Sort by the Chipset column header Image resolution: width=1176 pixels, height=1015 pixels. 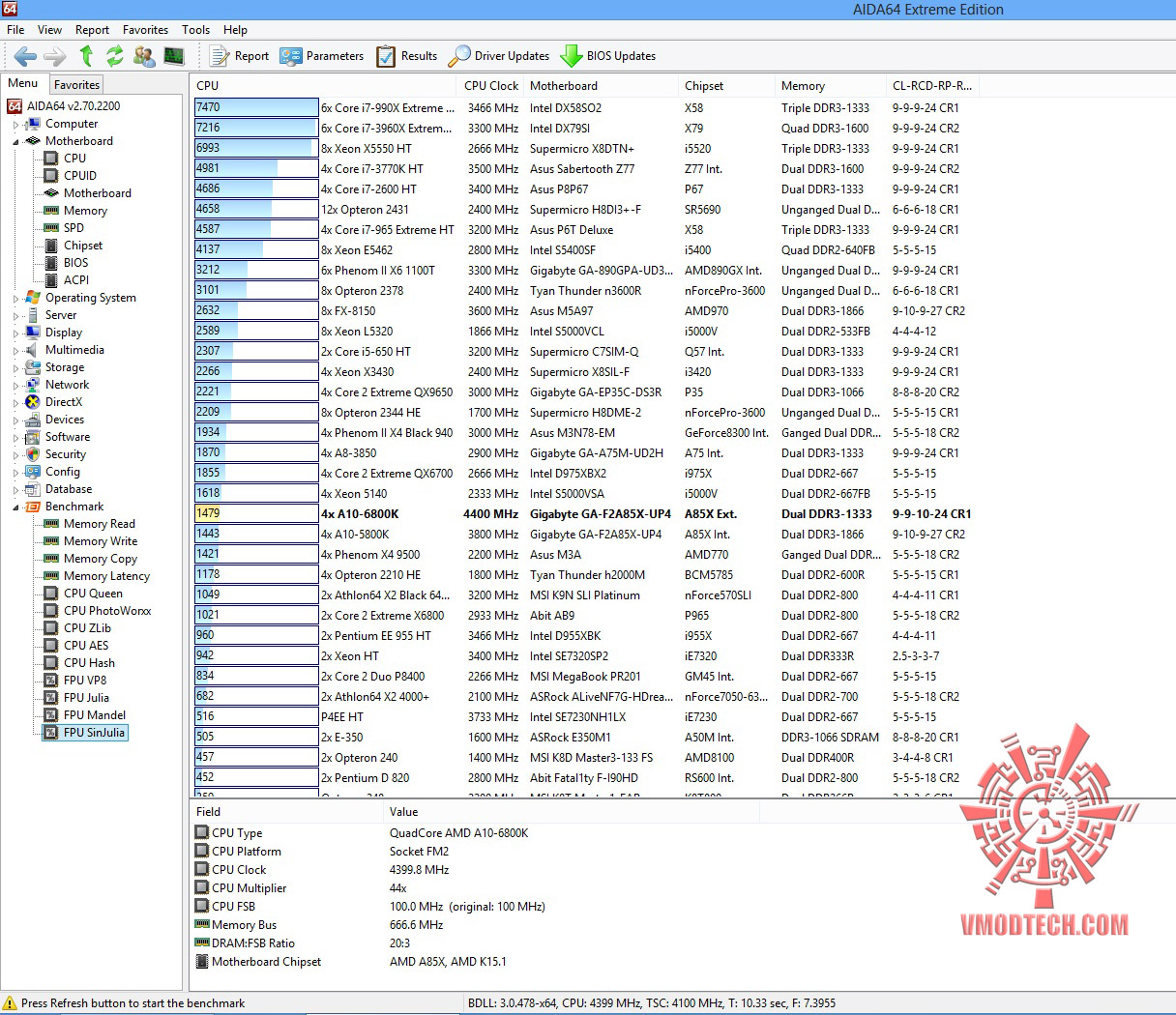pos(726,86)
